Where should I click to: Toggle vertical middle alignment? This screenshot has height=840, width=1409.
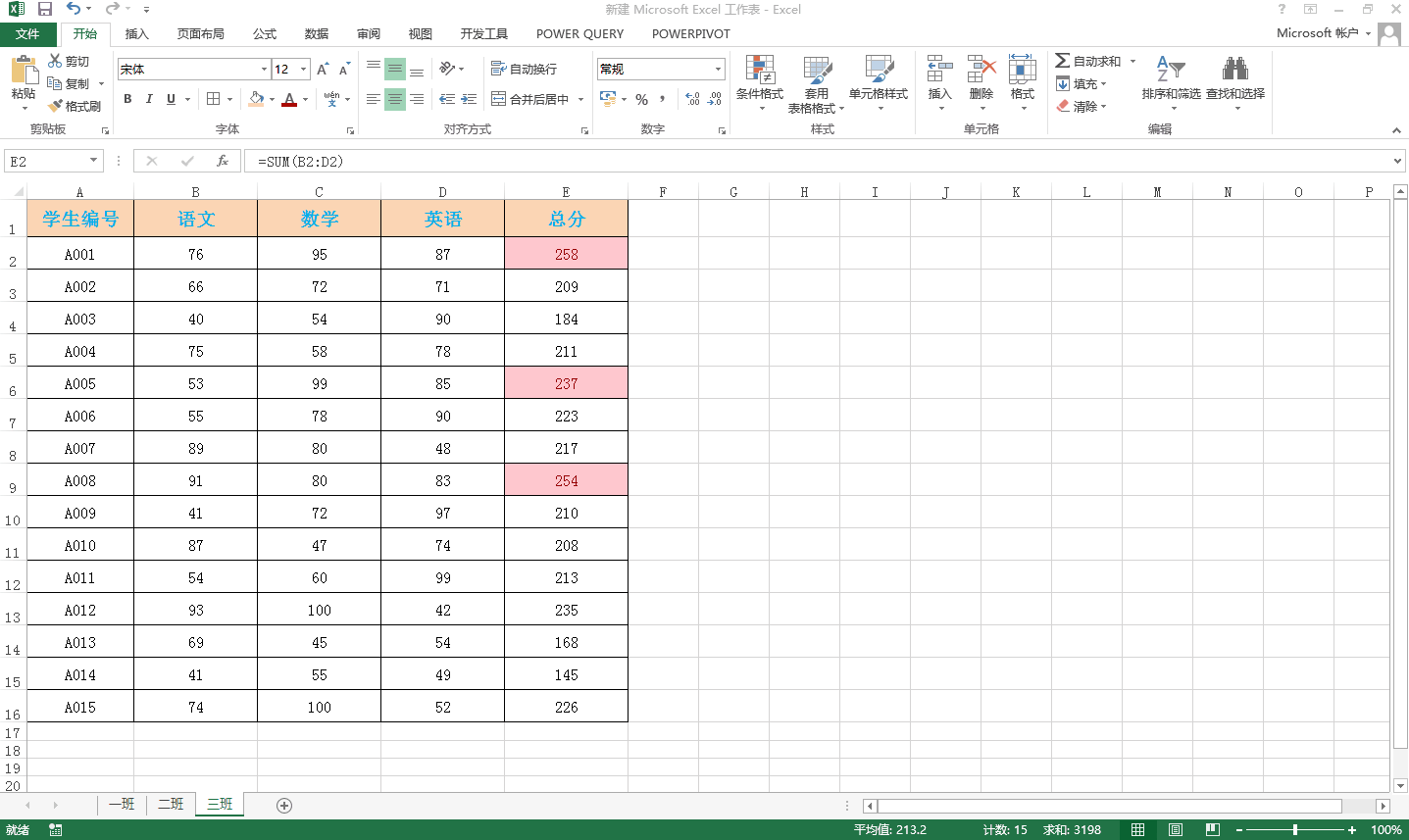394,69
